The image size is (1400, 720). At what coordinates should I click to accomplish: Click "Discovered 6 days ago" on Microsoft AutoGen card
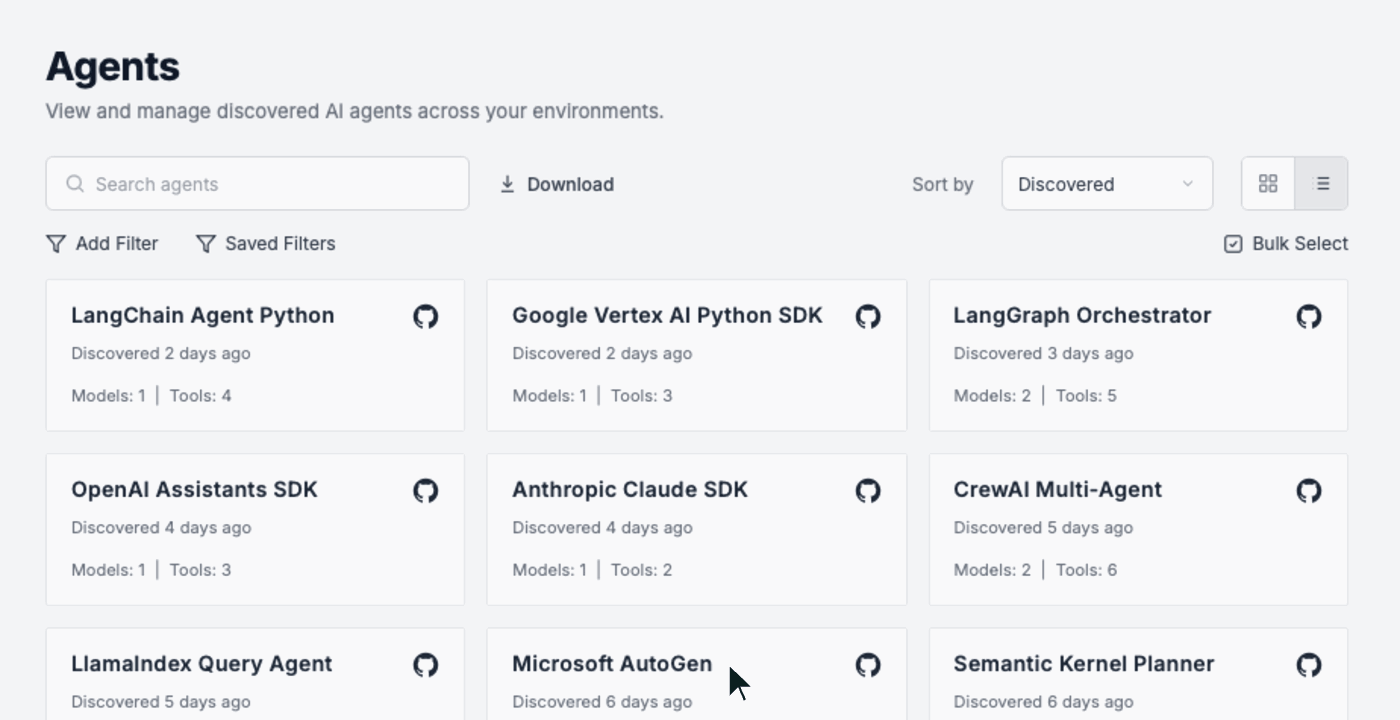(602, 702)
